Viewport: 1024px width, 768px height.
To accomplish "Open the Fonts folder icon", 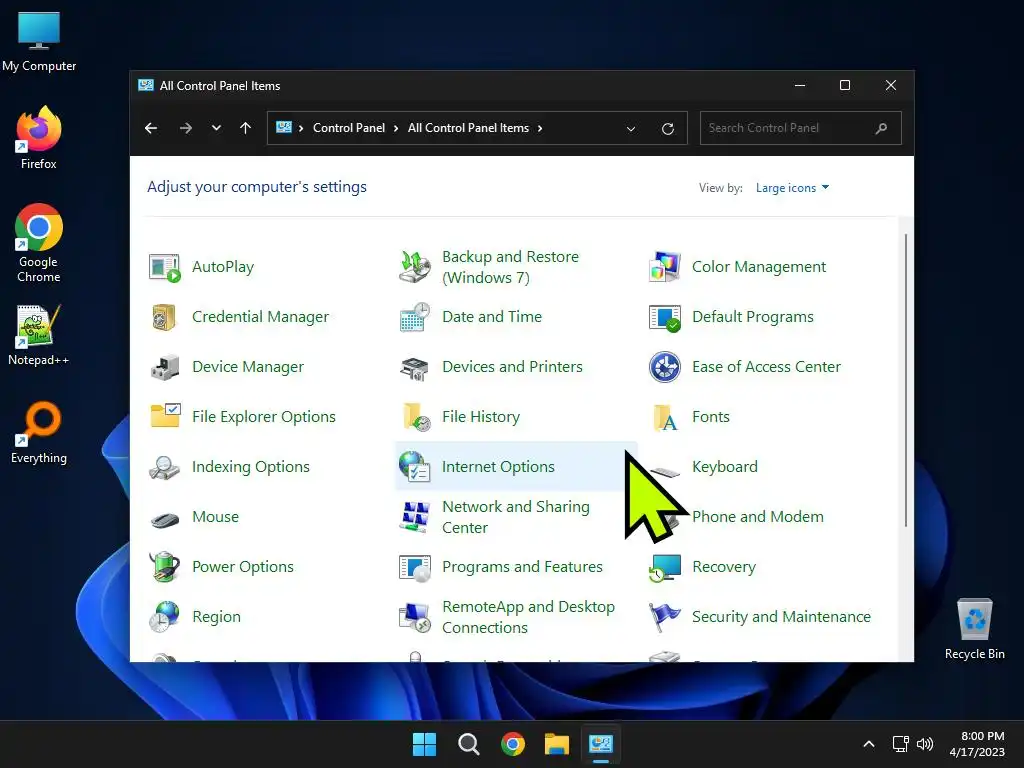I will click(665, 417).
